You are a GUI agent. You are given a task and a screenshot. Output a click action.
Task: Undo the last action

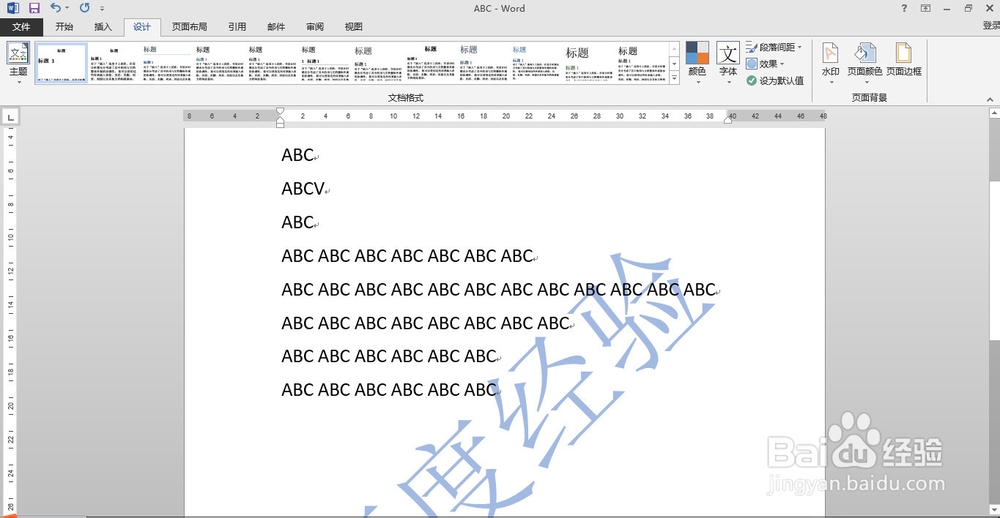(x=55, y=8)
